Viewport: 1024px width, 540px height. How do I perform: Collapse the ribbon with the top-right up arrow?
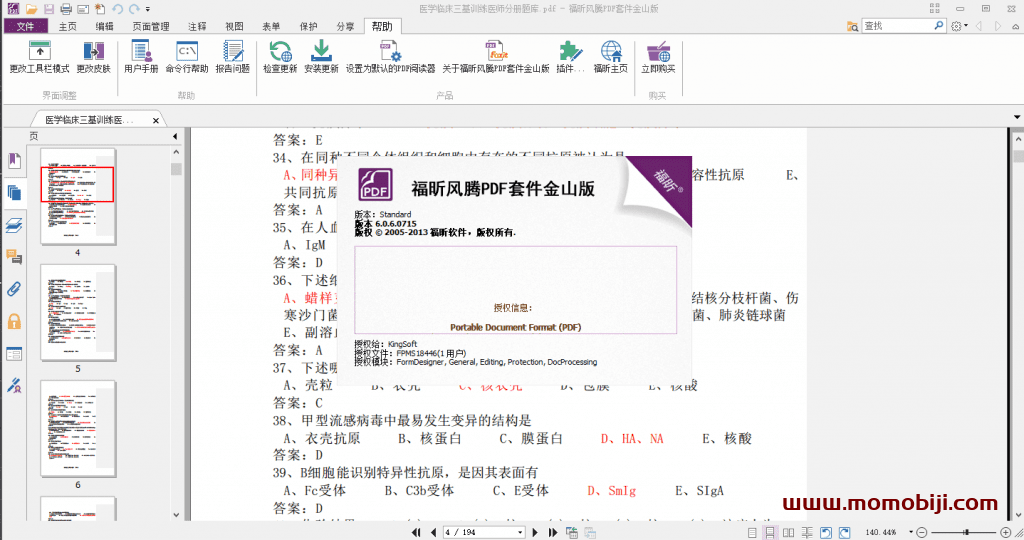pos(1016,26)
